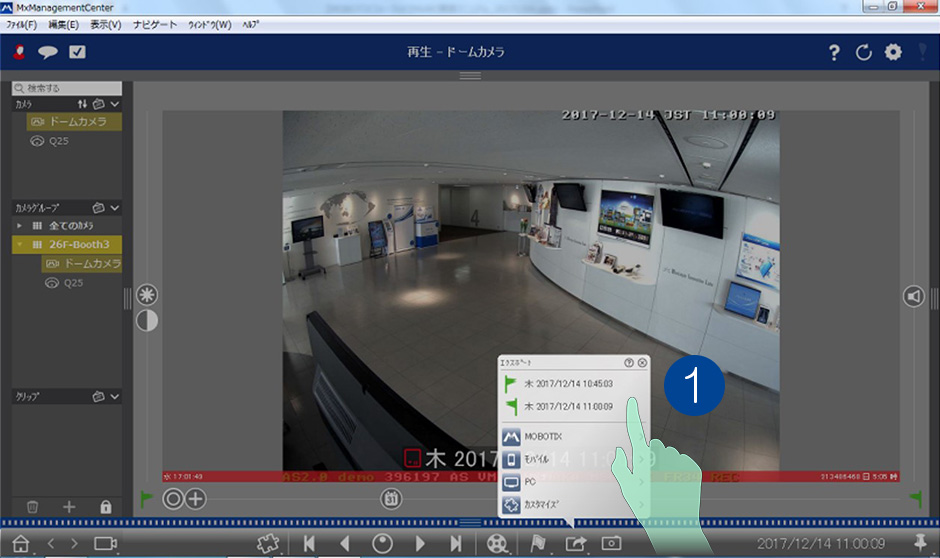Open the ファイル(F) menu
The height and width of the screenshot is (558, 940).
pos(22,25)
